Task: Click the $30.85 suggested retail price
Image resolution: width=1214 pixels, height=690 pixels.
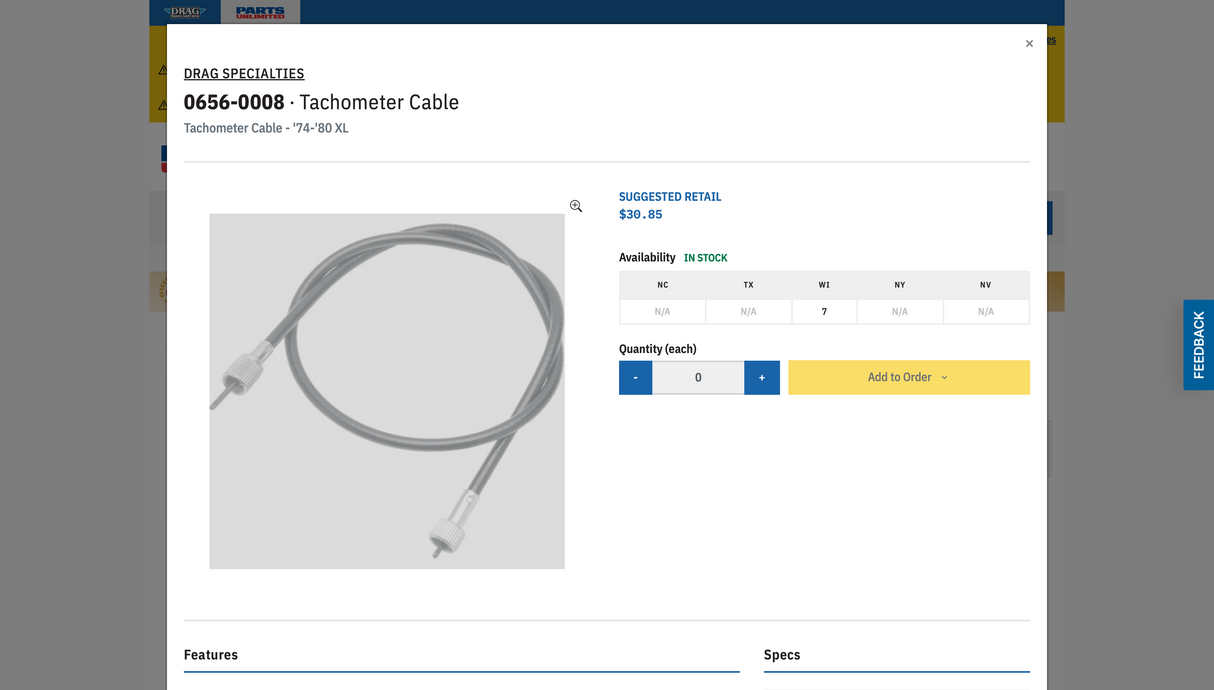Action: click(x=640, y=214)
